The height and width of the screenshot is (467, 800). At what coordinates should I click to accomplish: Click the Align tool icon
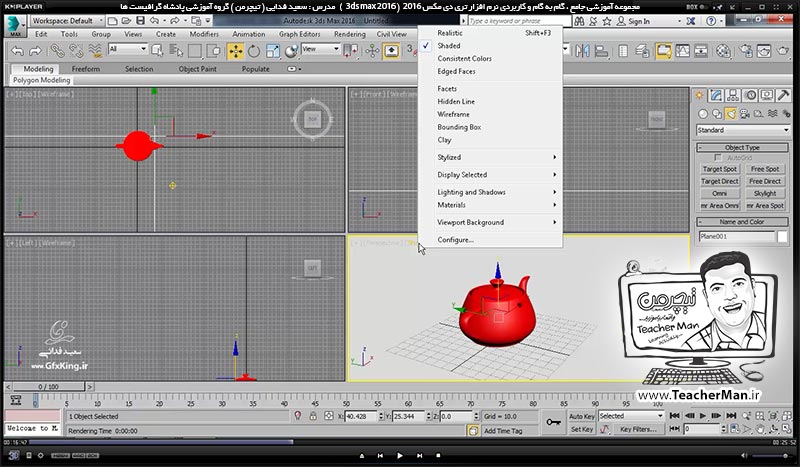click(x=602, y=51)
